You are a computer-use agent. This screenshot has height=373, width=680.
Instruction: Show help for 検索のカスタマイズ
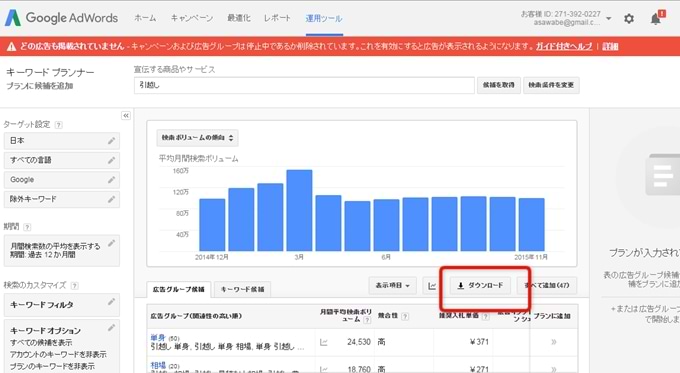(75, 285)
